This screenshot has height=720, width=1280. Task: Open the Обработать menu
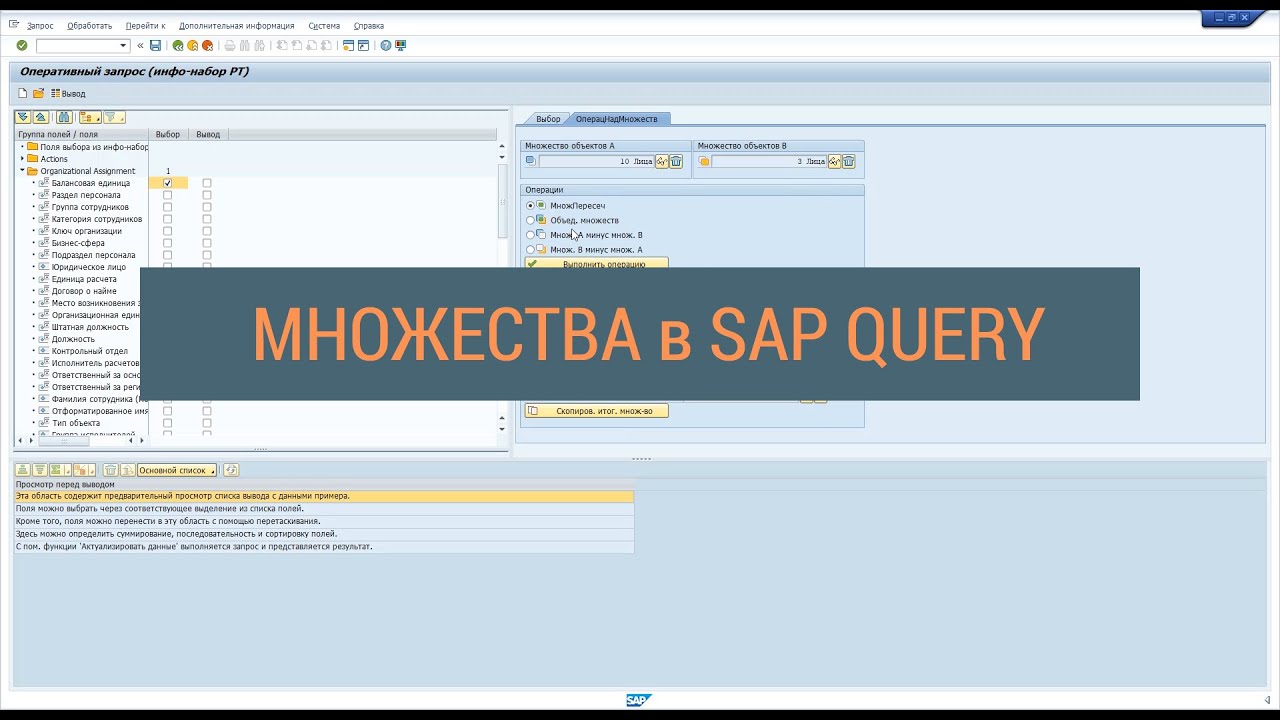tap(90, 26)
